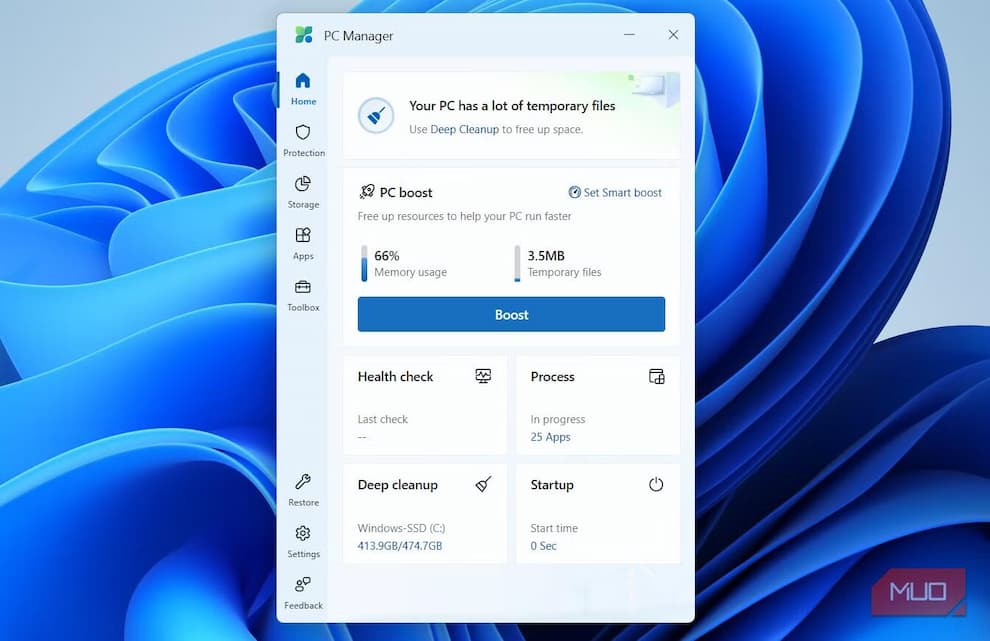Click the Deep cleanup broom icon
This screenshot has height=641, width=990.
click(x=483, y=485)
